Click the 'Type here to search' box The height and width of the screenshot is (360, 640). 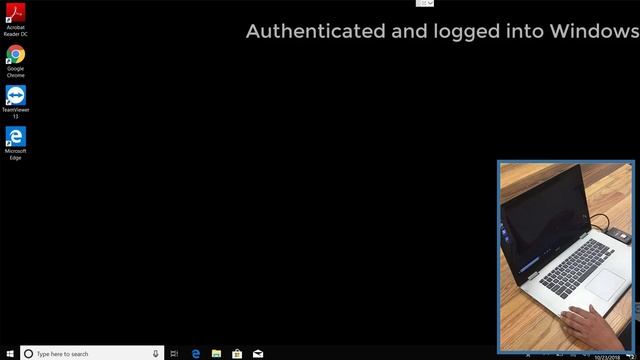92,353
